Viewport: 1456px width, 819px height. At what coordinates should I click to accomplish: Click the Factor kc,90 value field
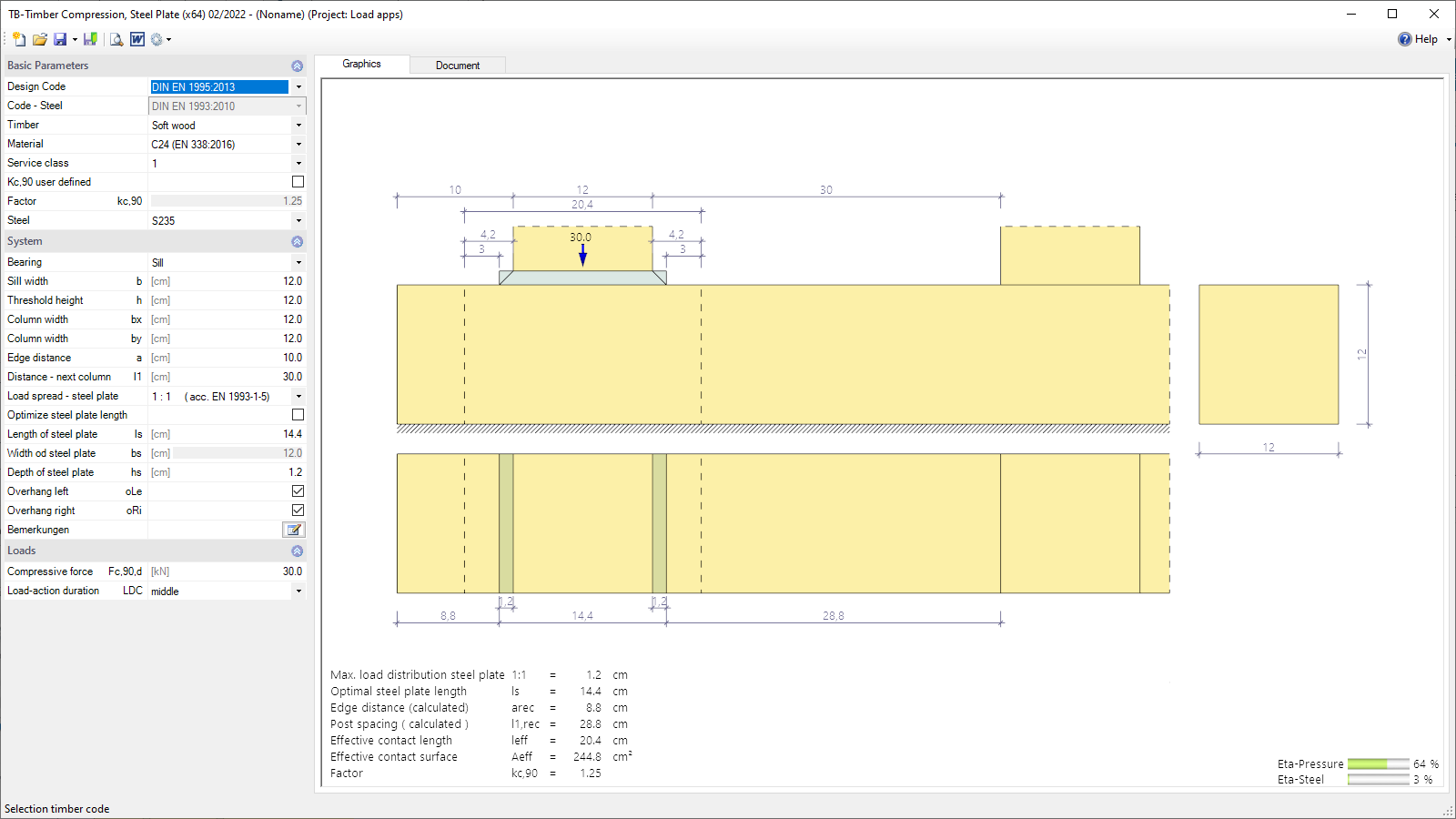point(227,201)
